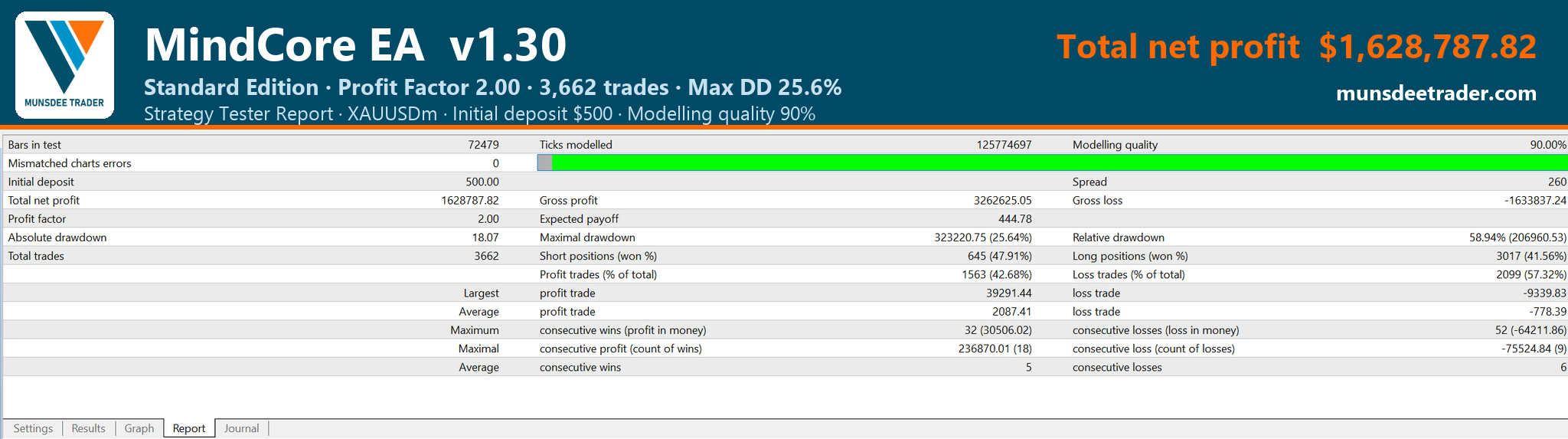This screenshot has width=1568, height=439.
Task: Select average consecutive wins value 5
Action: point(1028,368)
